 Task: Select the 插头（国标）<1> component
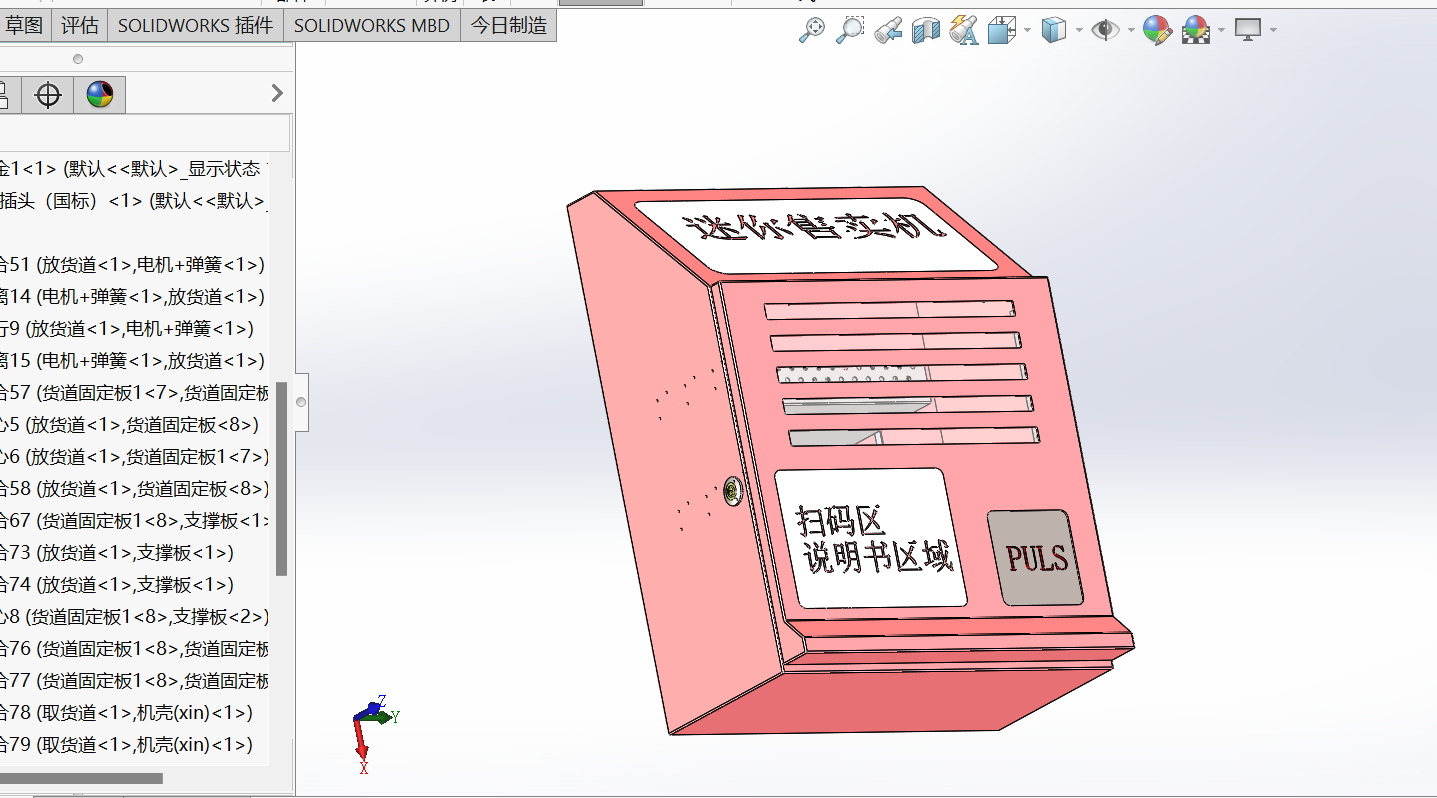coord(134,201)
